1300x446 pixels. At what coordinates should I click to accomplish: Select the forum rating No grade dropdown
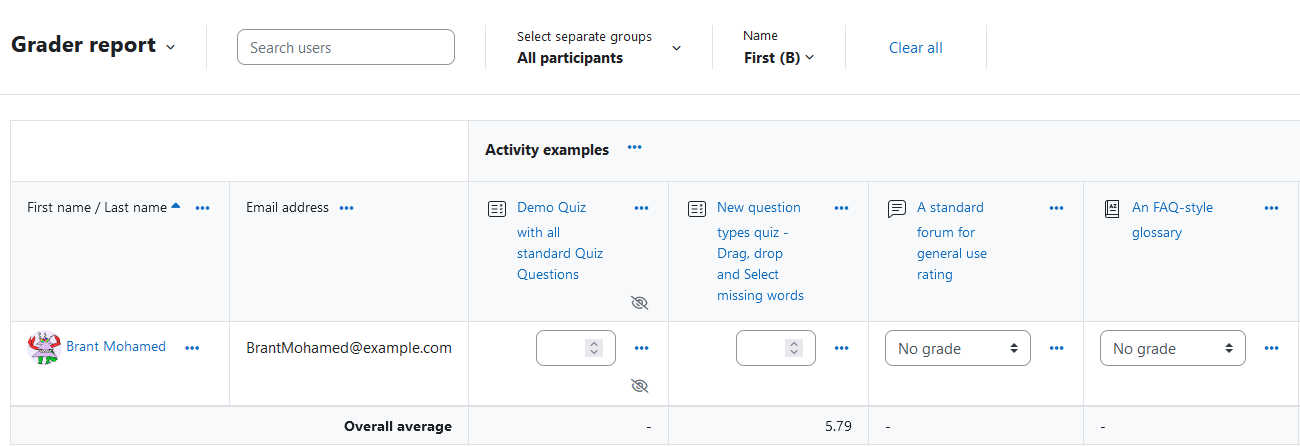click(958, 348)
